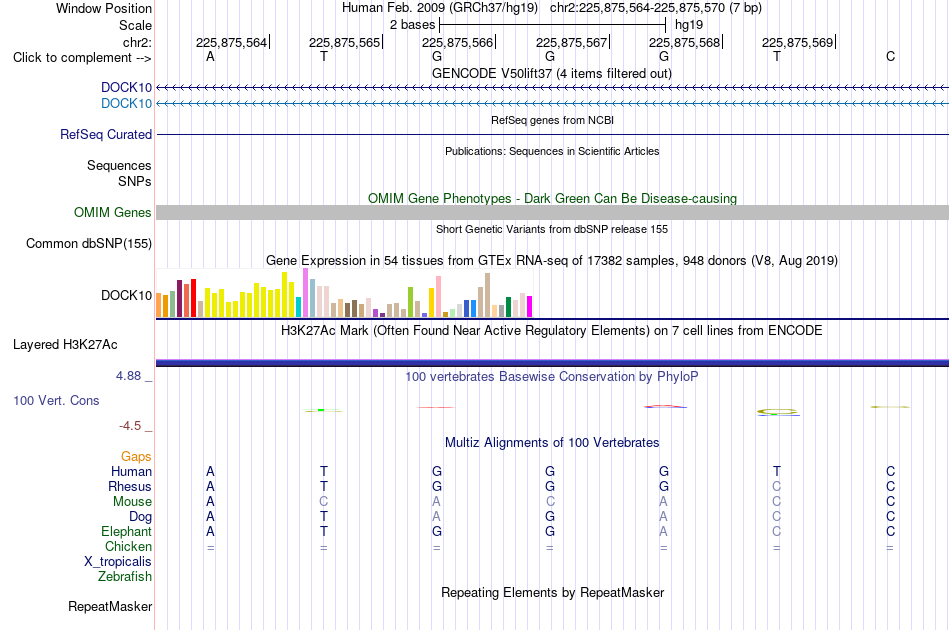Click the Zebrafish species label

125,576
